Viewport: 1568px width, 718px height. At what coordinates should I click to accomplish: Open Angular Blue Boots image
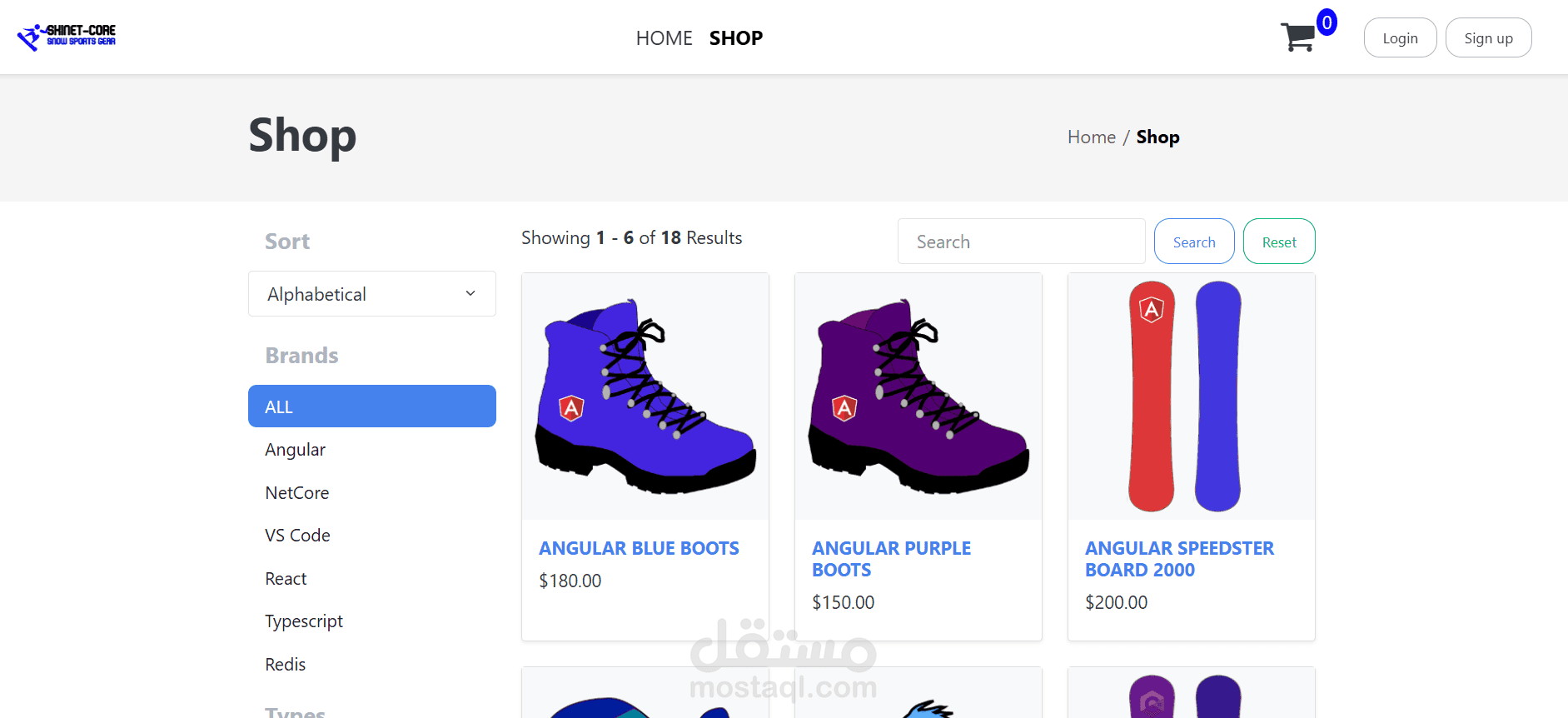pyautogui.click(x=645, y=396)
